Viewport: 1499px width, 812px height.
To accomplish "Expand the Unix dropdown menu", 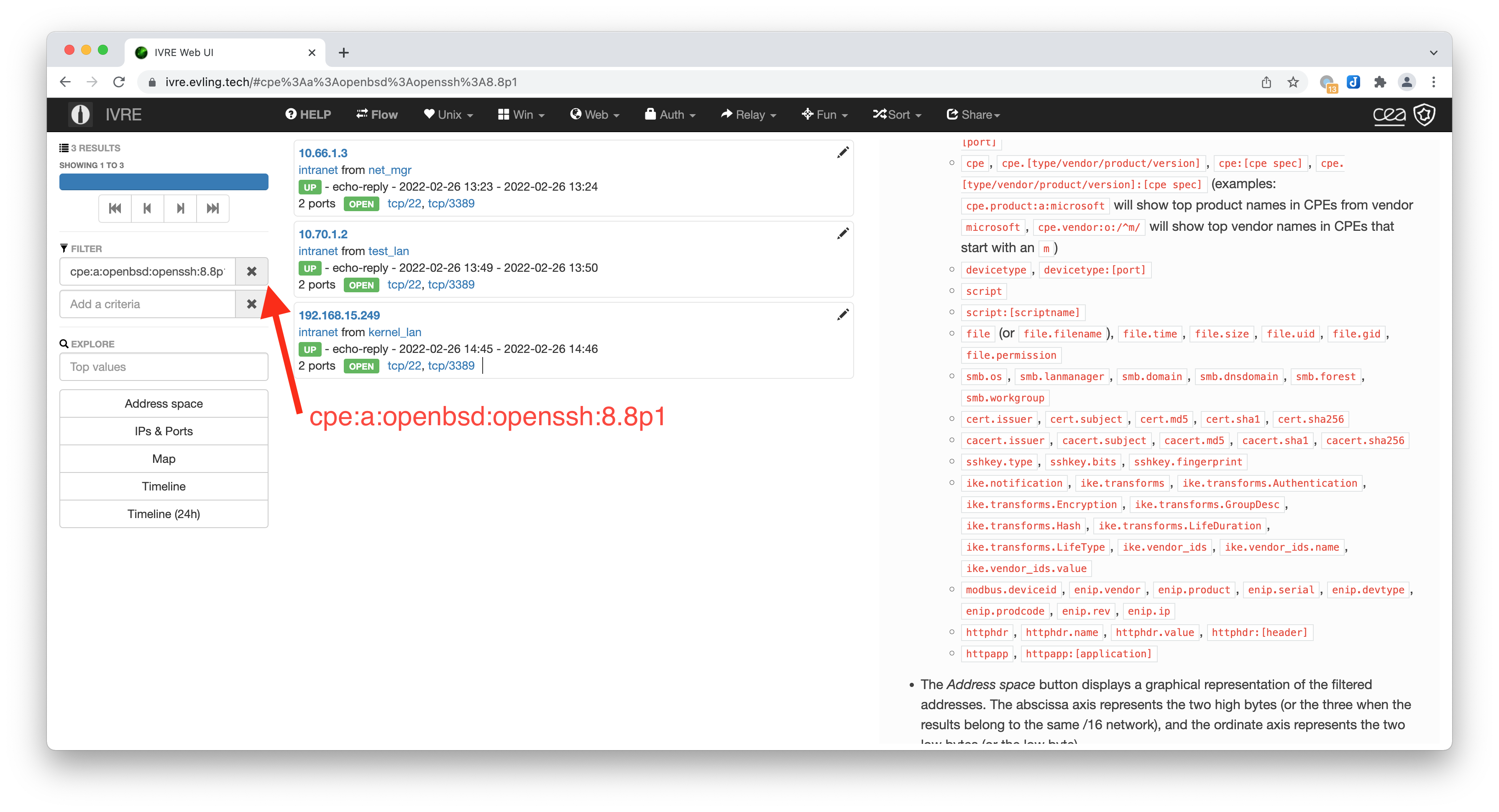I will (448, 115).
